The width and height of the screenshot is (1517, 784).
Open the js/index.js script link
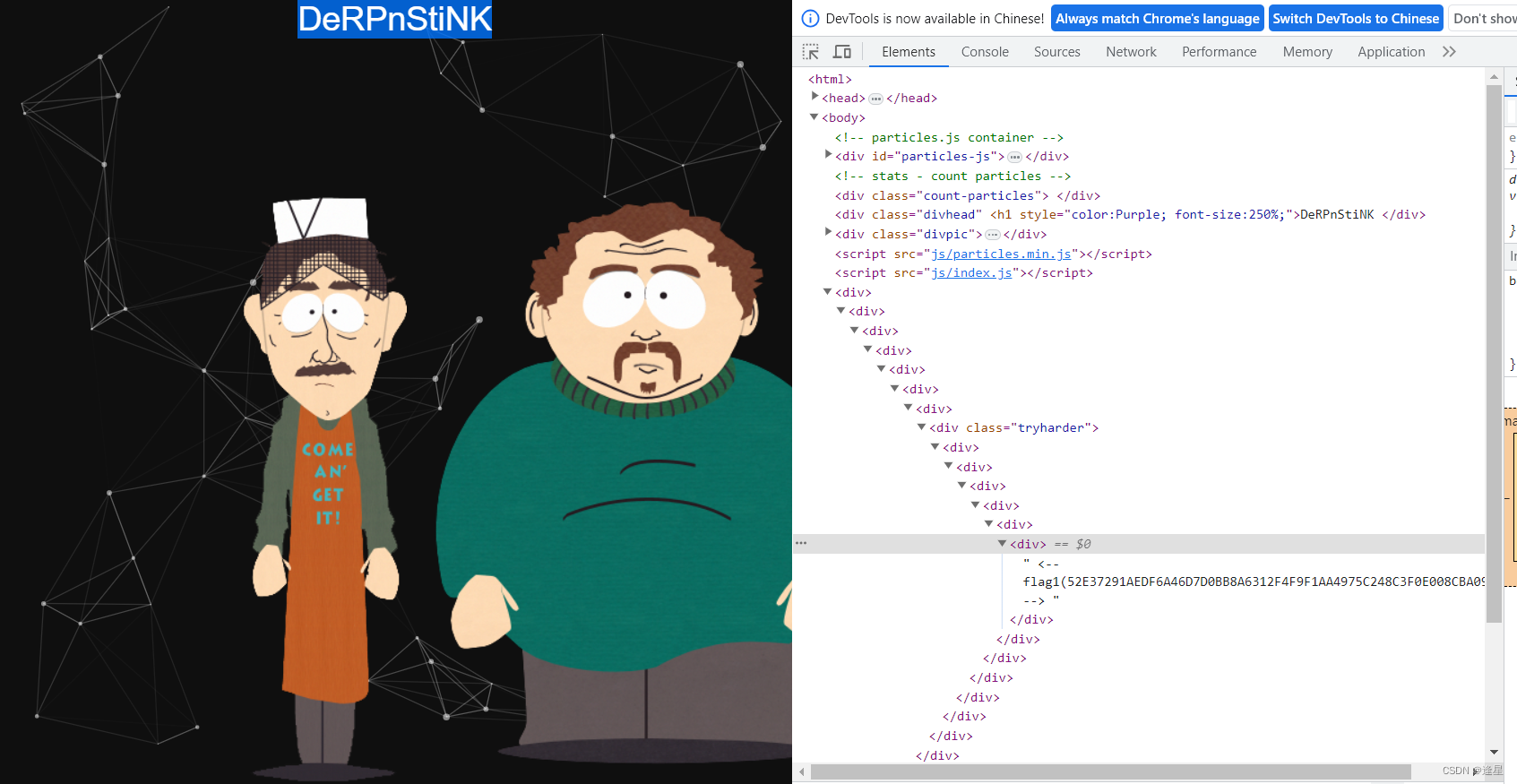[971, 273]
